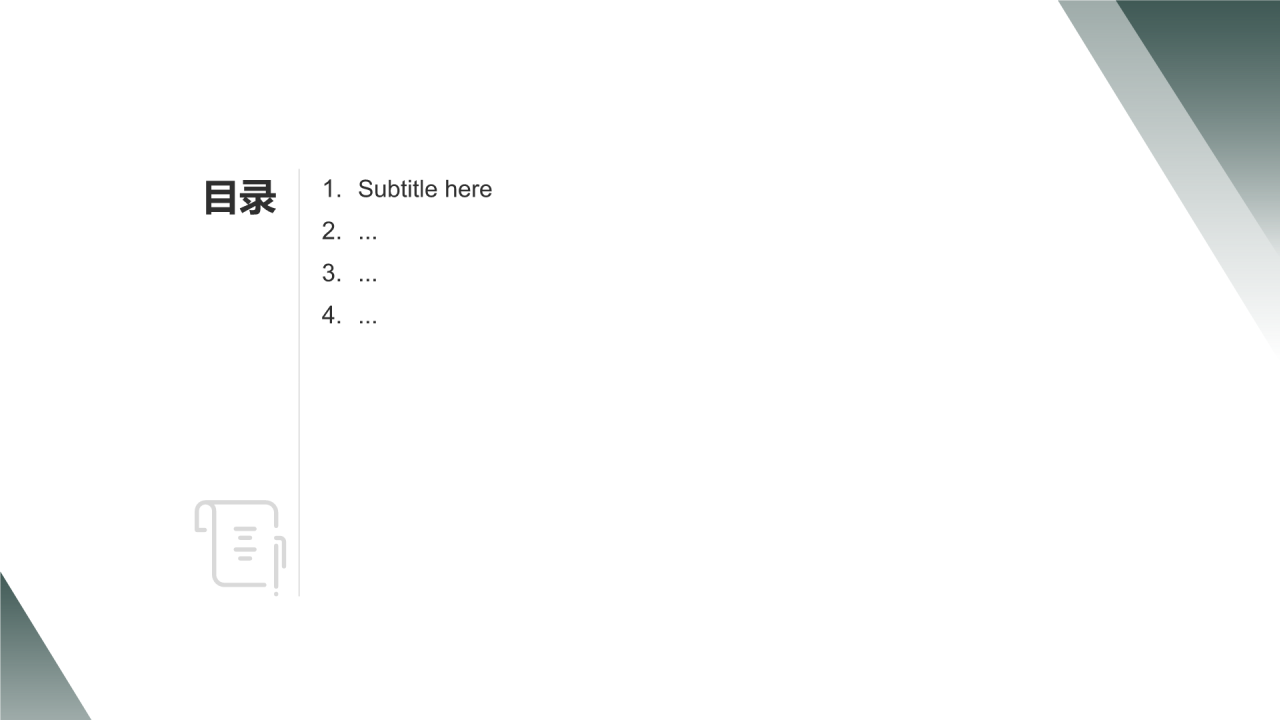Click the light gray diagonal band at top right
1280x720 pixels.
[1150, 100]
